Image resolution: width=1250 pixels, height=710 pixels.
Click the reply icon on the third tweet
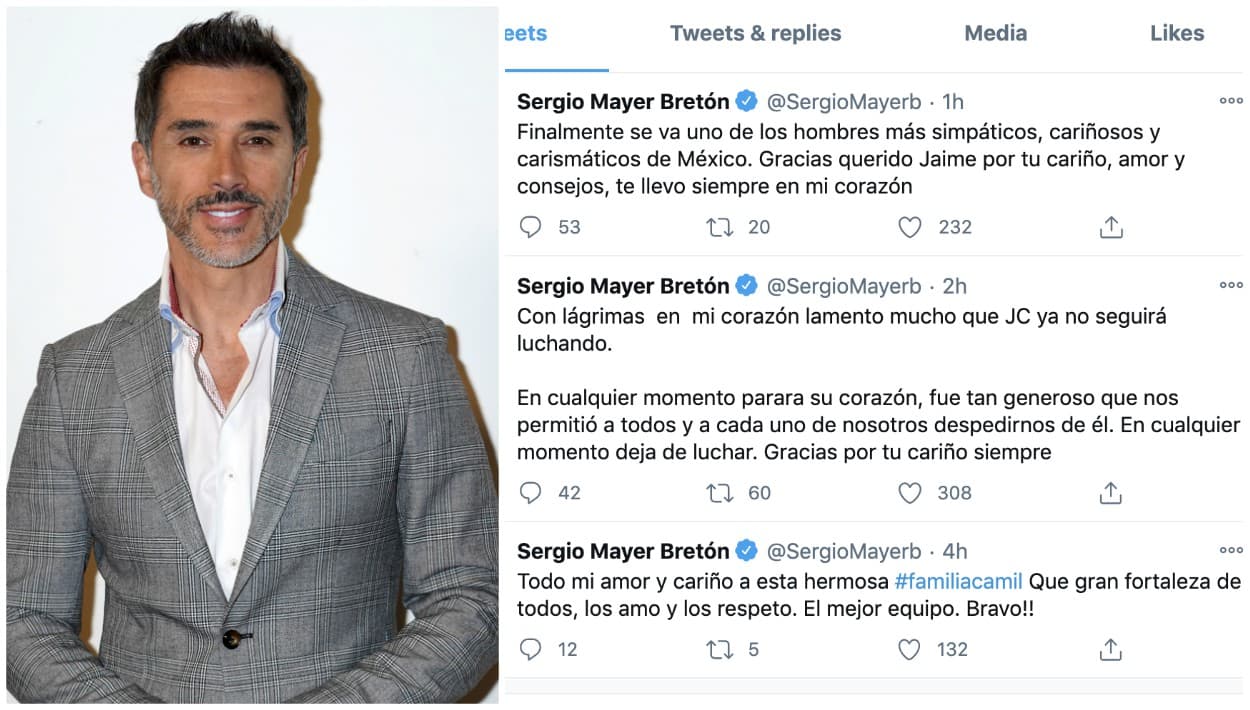coord(531,649)
